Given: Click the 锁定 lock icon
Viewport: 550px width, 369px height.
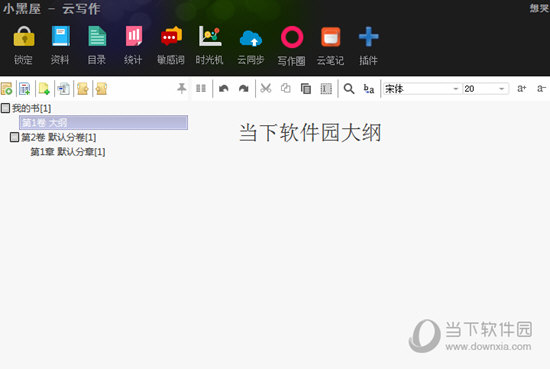Looking at the screenshot, I should click(x=24, y=36).
